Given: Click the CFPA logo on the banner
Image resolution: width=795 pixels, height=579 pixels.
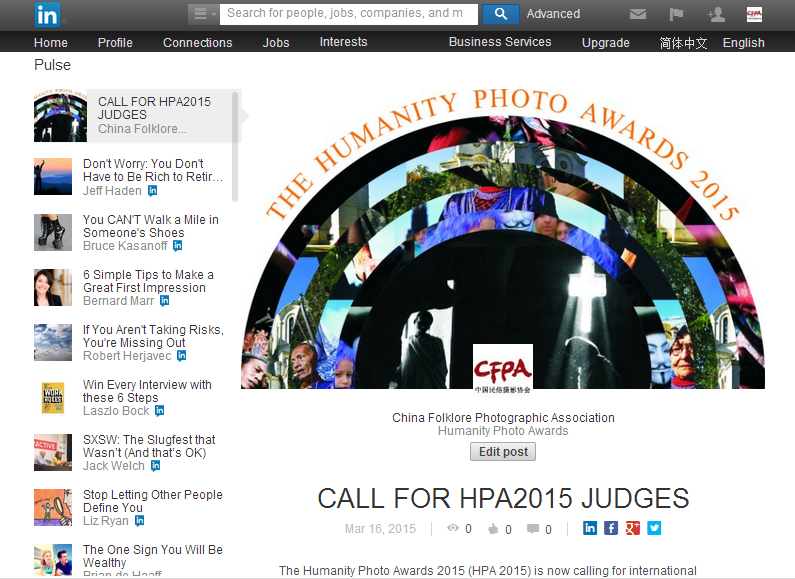Looking at the screenshot, I should [502, 369].
